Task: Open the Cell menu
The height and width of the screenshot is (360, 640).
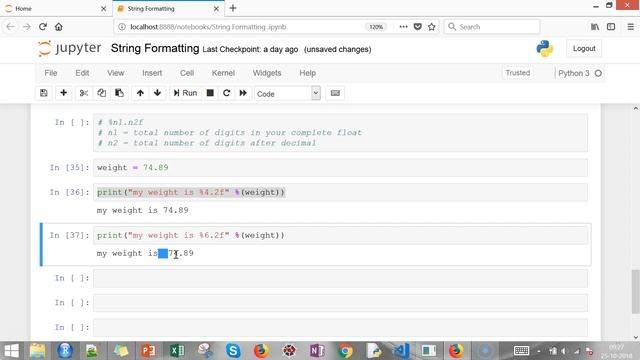Action: click(x=187, y=73)
